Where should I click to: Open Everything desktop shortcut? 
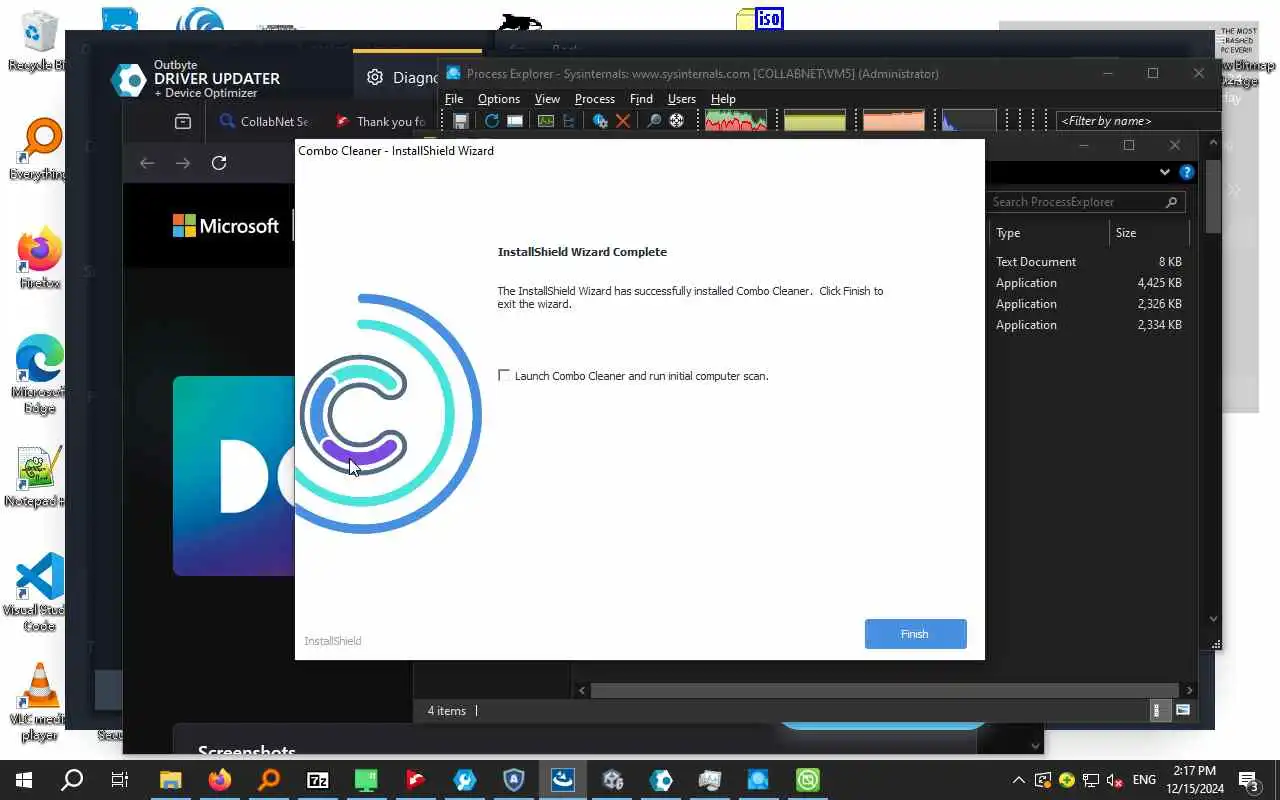(38, 150)
